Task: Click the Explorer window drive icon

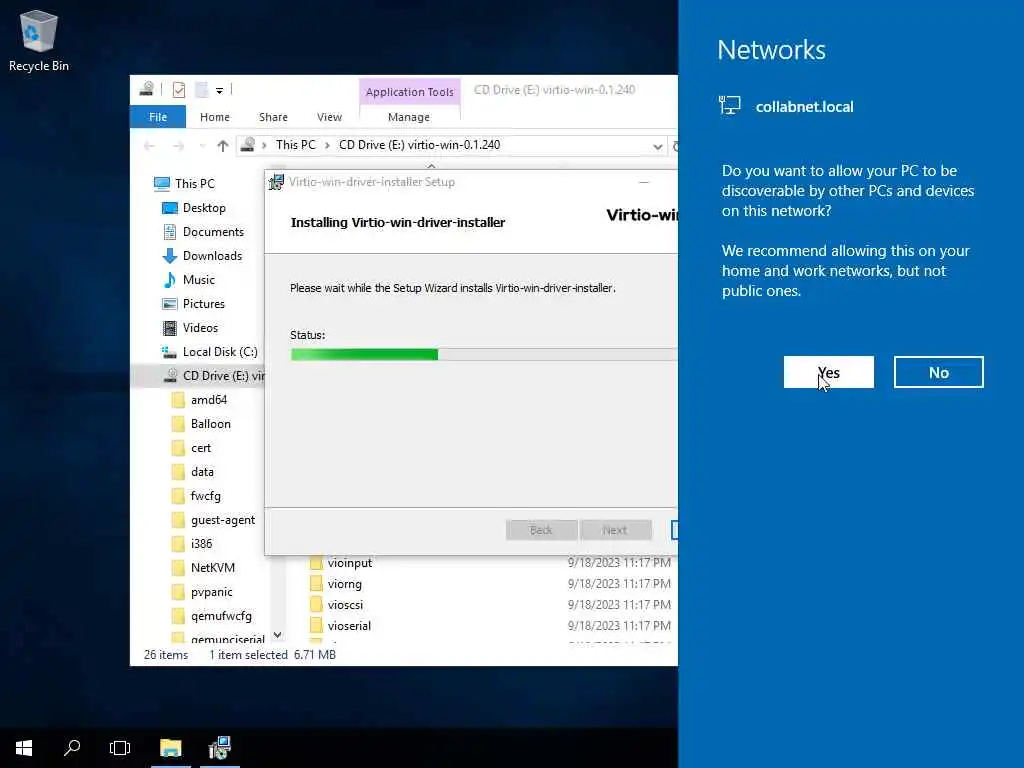Action: click(147, 89)
